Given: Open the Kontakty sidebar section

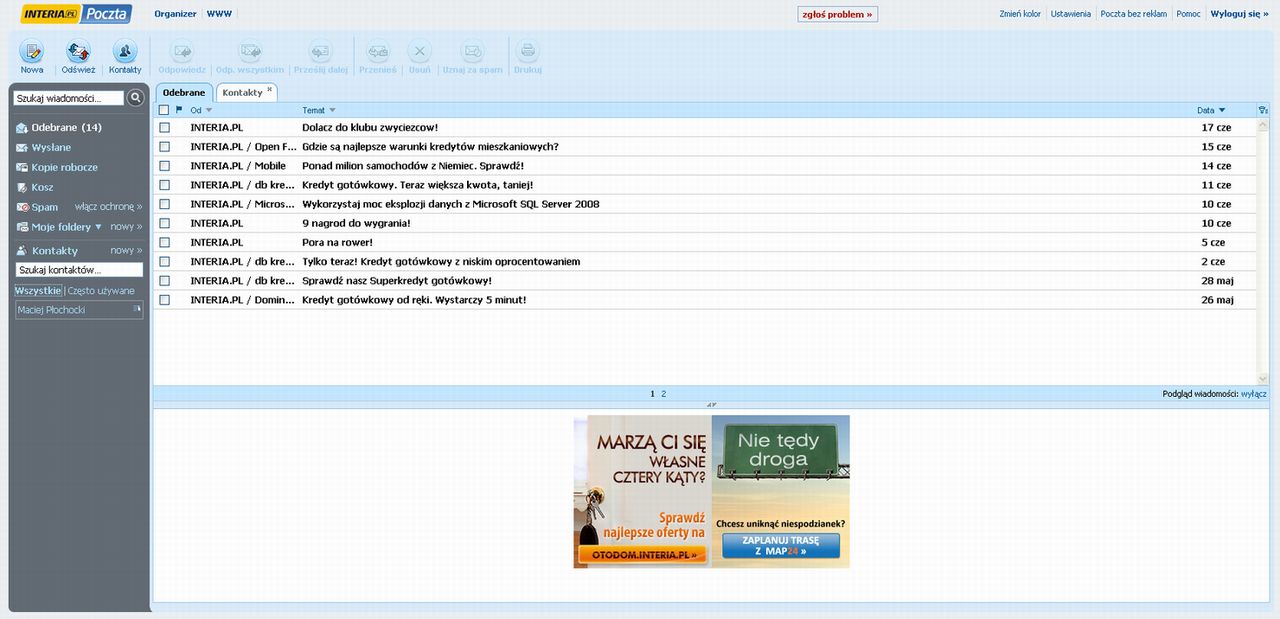Looking at the screenshot, I should coord(54,251).
